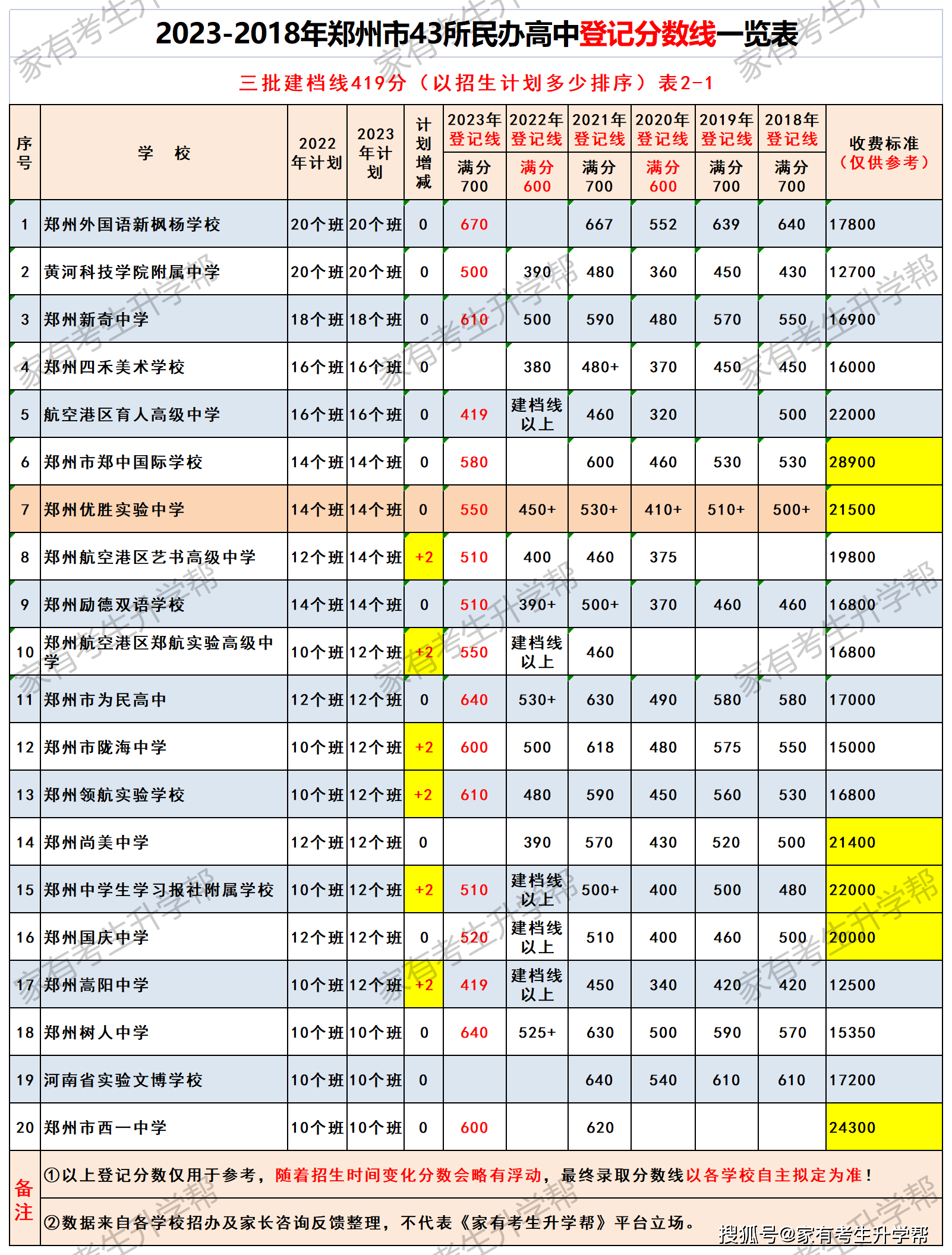Click the yellow fee cell 21400
952x1255 pixels.
click(884, 842)
